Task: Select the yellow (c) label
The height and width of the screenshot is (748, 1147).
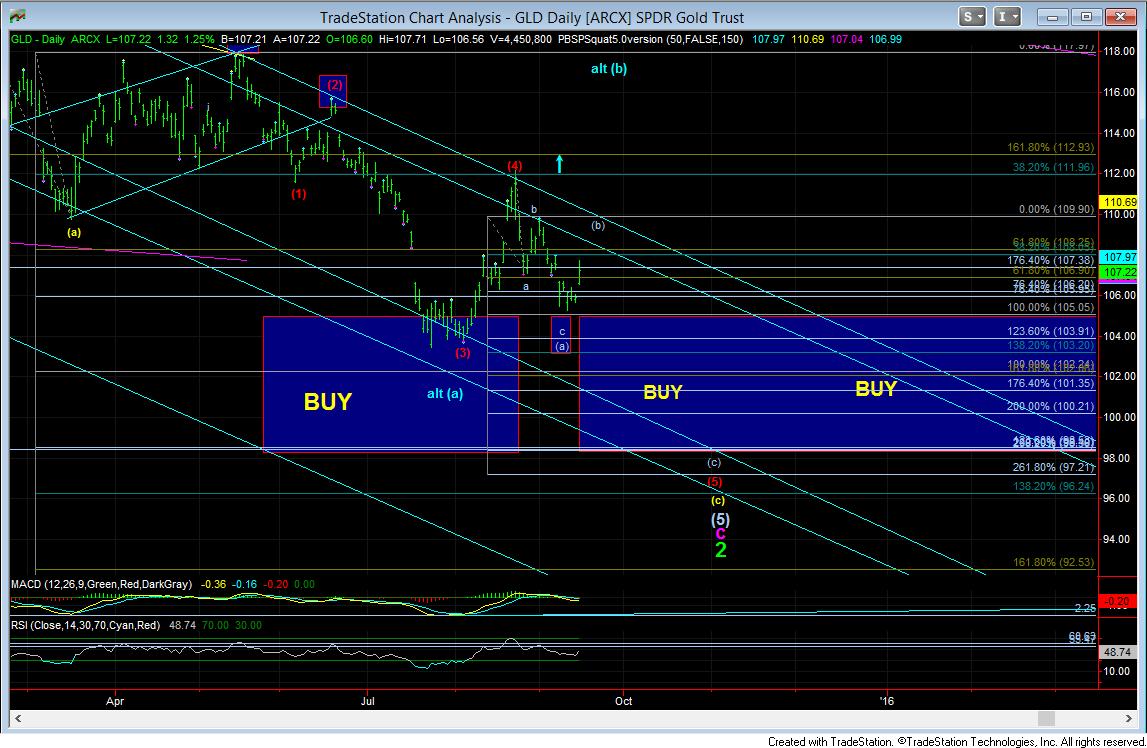Action: pyautogui.click(x=718, y=500)
